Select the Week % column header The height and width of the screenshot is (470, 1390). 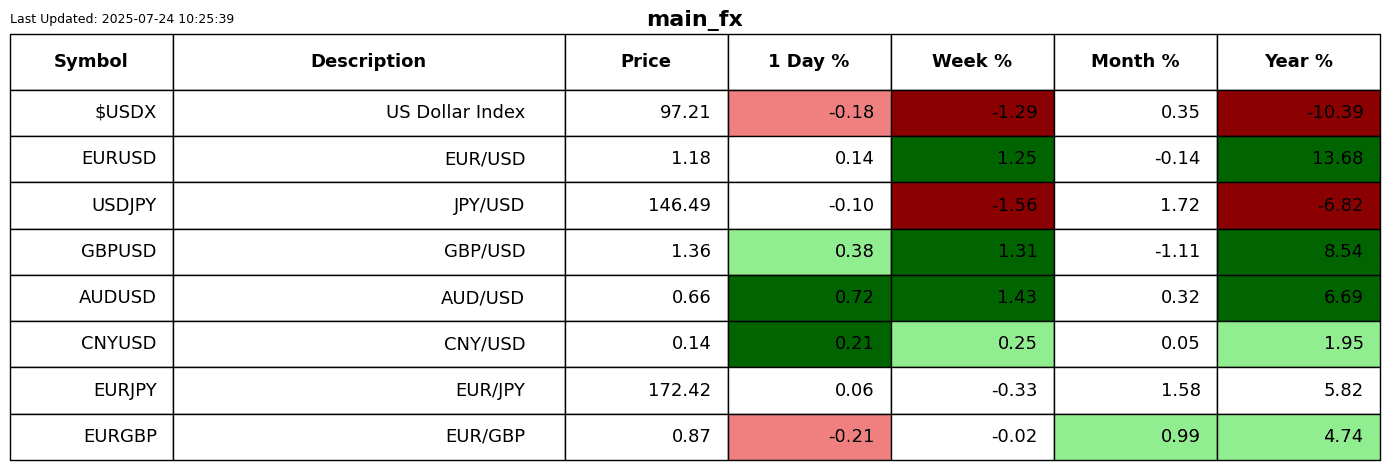click(972, 62)
